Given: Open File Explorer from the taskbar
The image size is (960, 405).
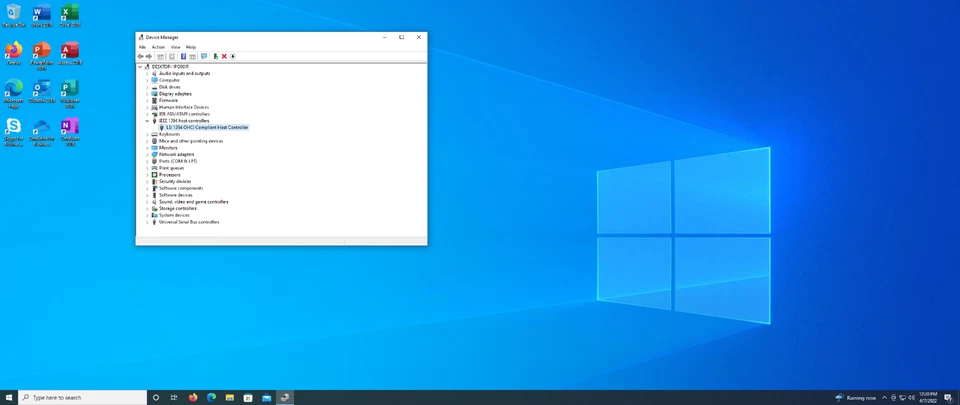Looking at the screenshot, I should (x=230, y=398).
